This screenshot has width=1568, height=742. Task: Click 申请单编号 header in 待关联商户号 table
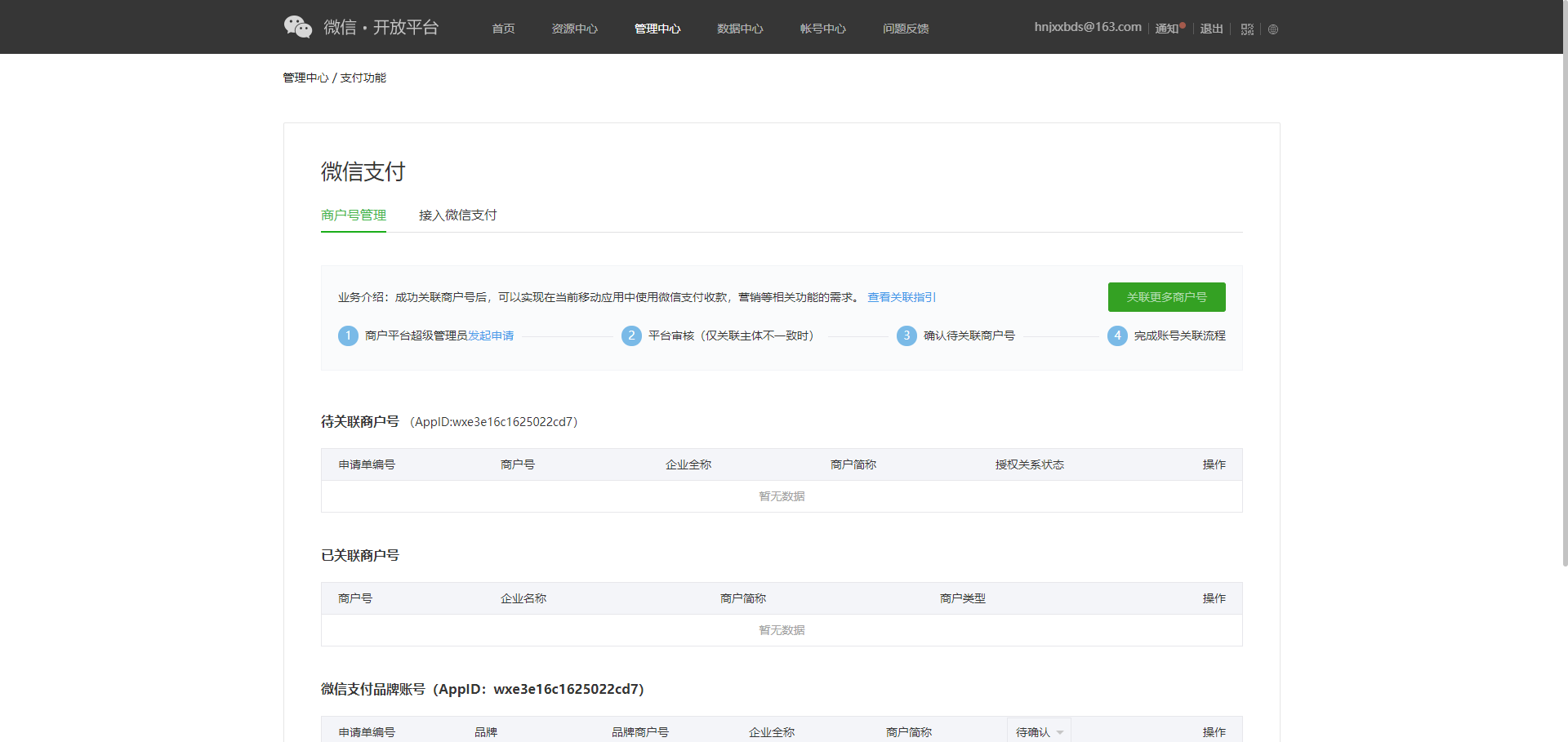pyautogui.click(x=367, y=464)
